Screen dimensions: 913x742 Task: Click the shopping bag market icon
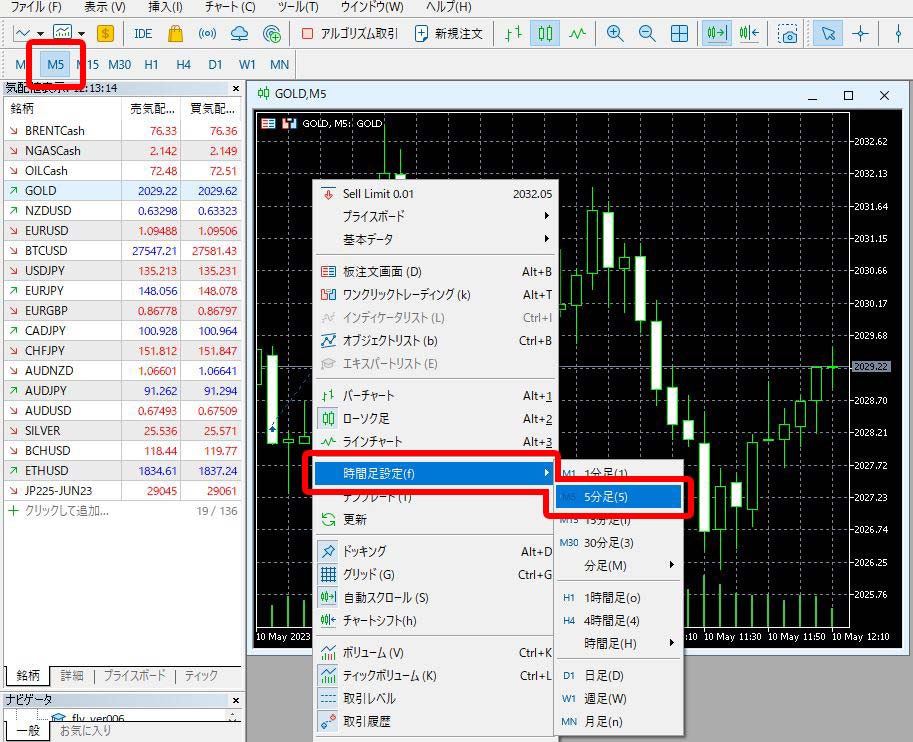coord(176,33)
